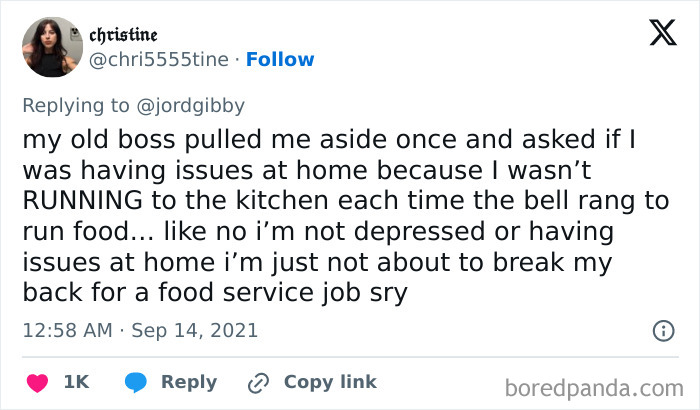Click the Reply text label
This screenshot has height=410, width=700.
[x=189, y=383]
